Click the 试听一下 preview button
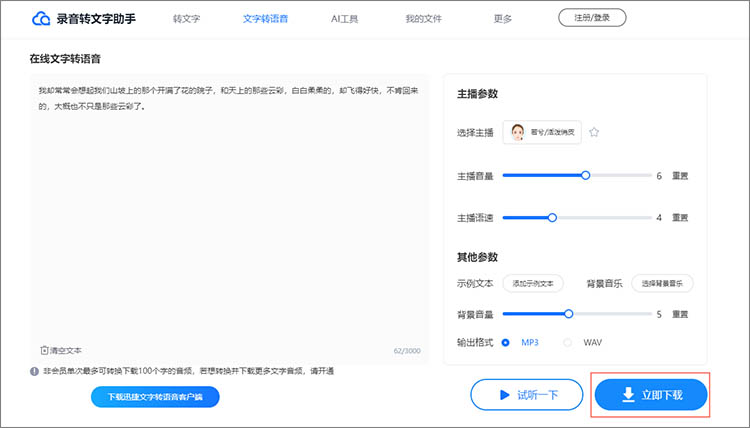The height and width of the screenshot is (428, 750). click(x=527, y=395)
